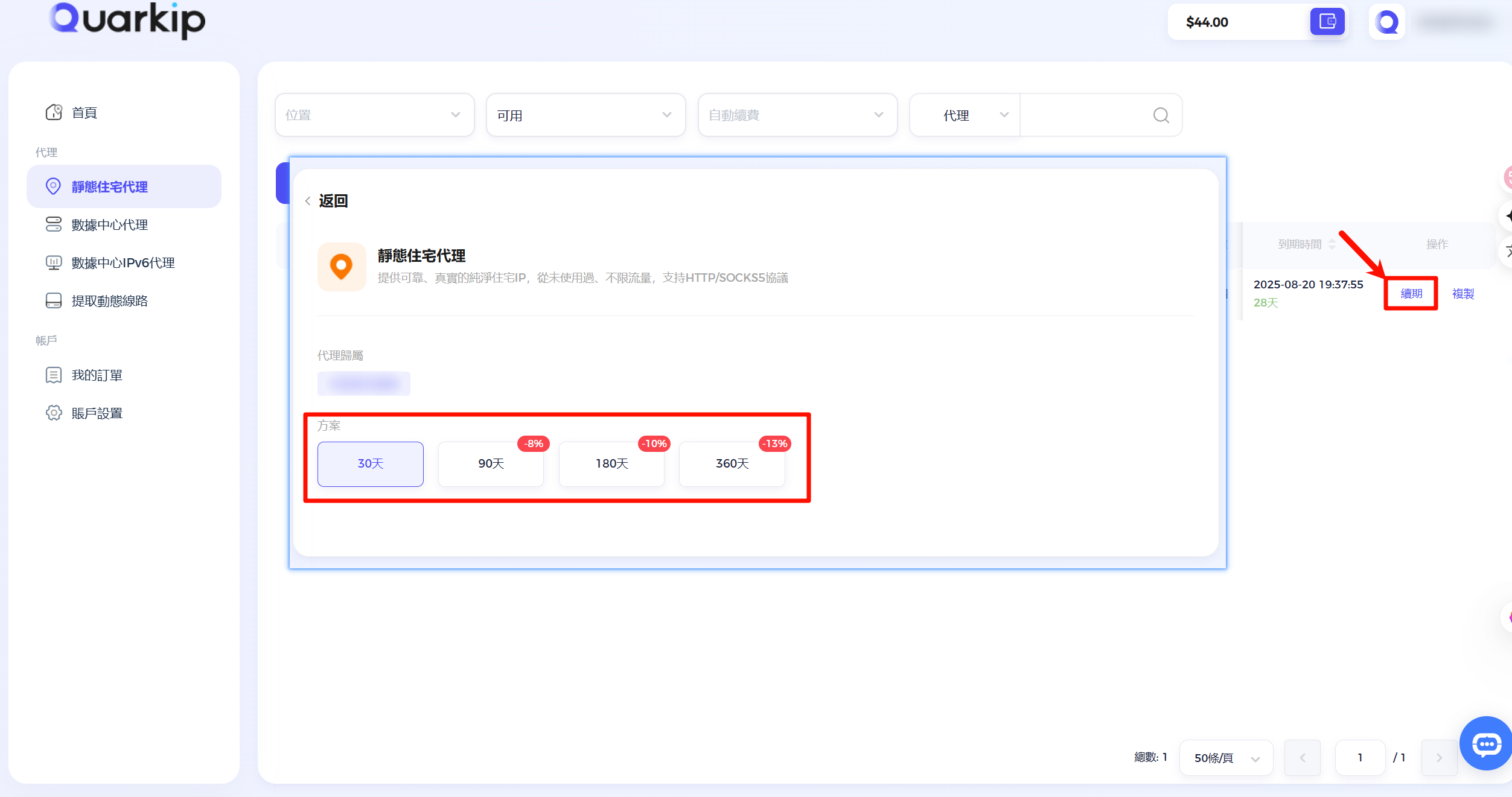The image size is (1512, 797).
Task: Open the user avatar profile icon
Action: 1386,22
